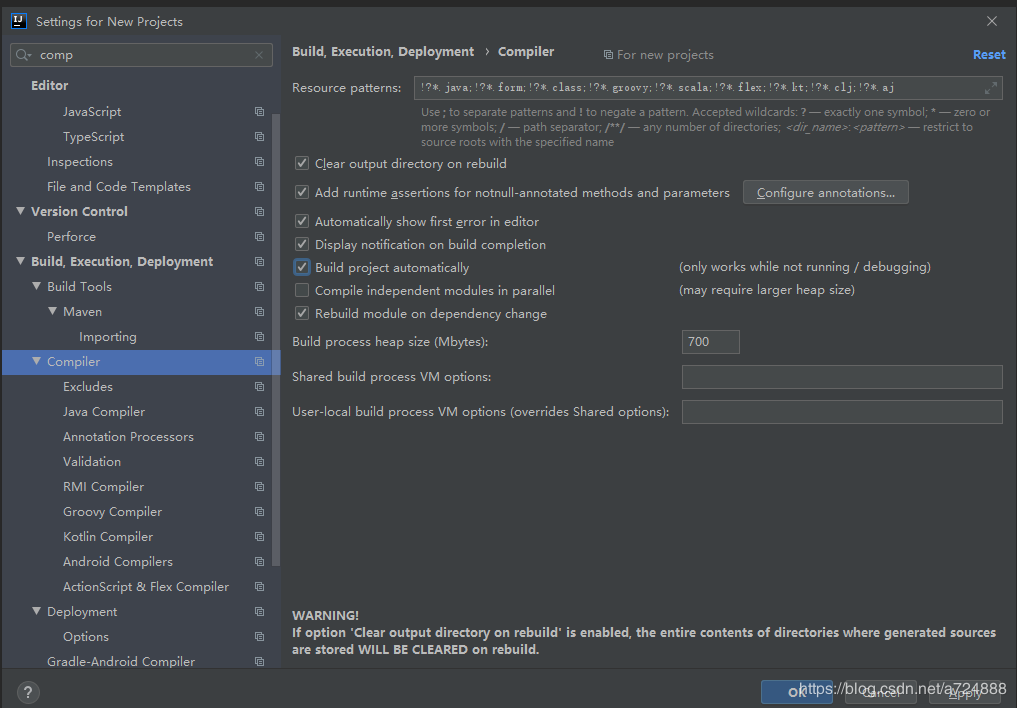Image resolution: width=1017 pixels, height=708 pixels.
Task: Click the per-project icon beside Excludes
Action: pos(259,386)
